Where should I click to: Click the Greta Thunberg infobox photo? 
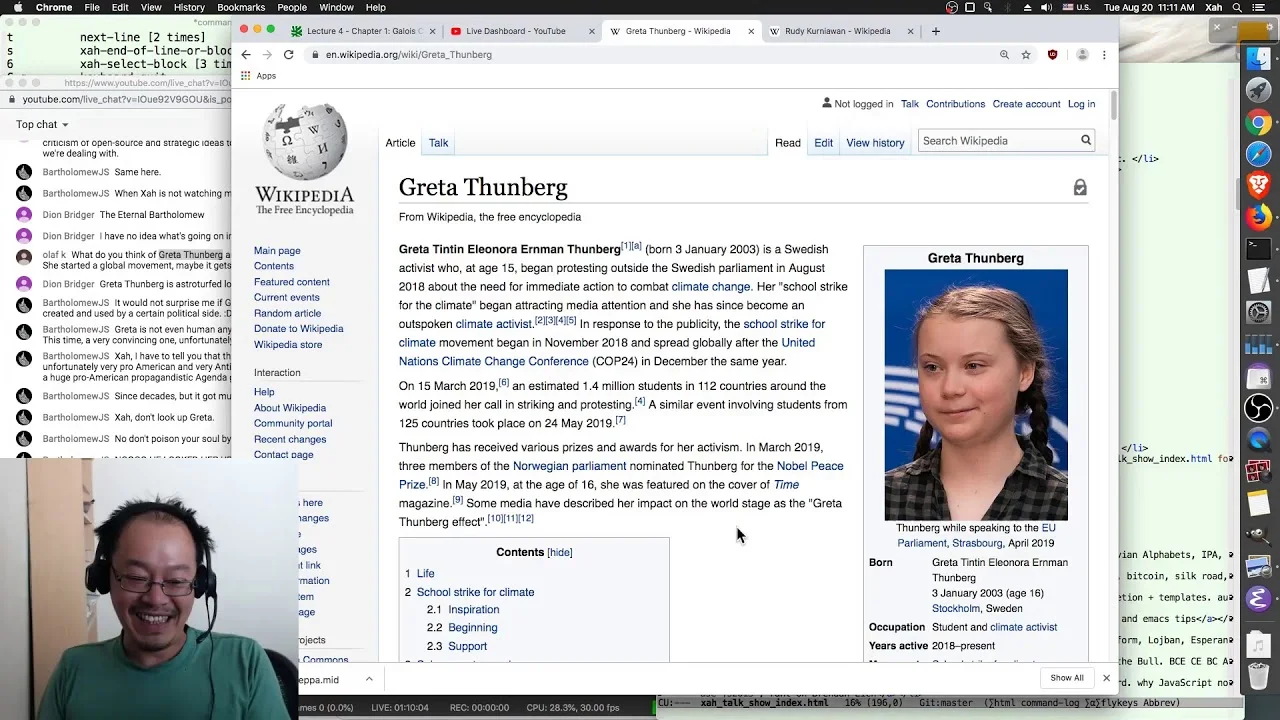click(x=976, y=395)
